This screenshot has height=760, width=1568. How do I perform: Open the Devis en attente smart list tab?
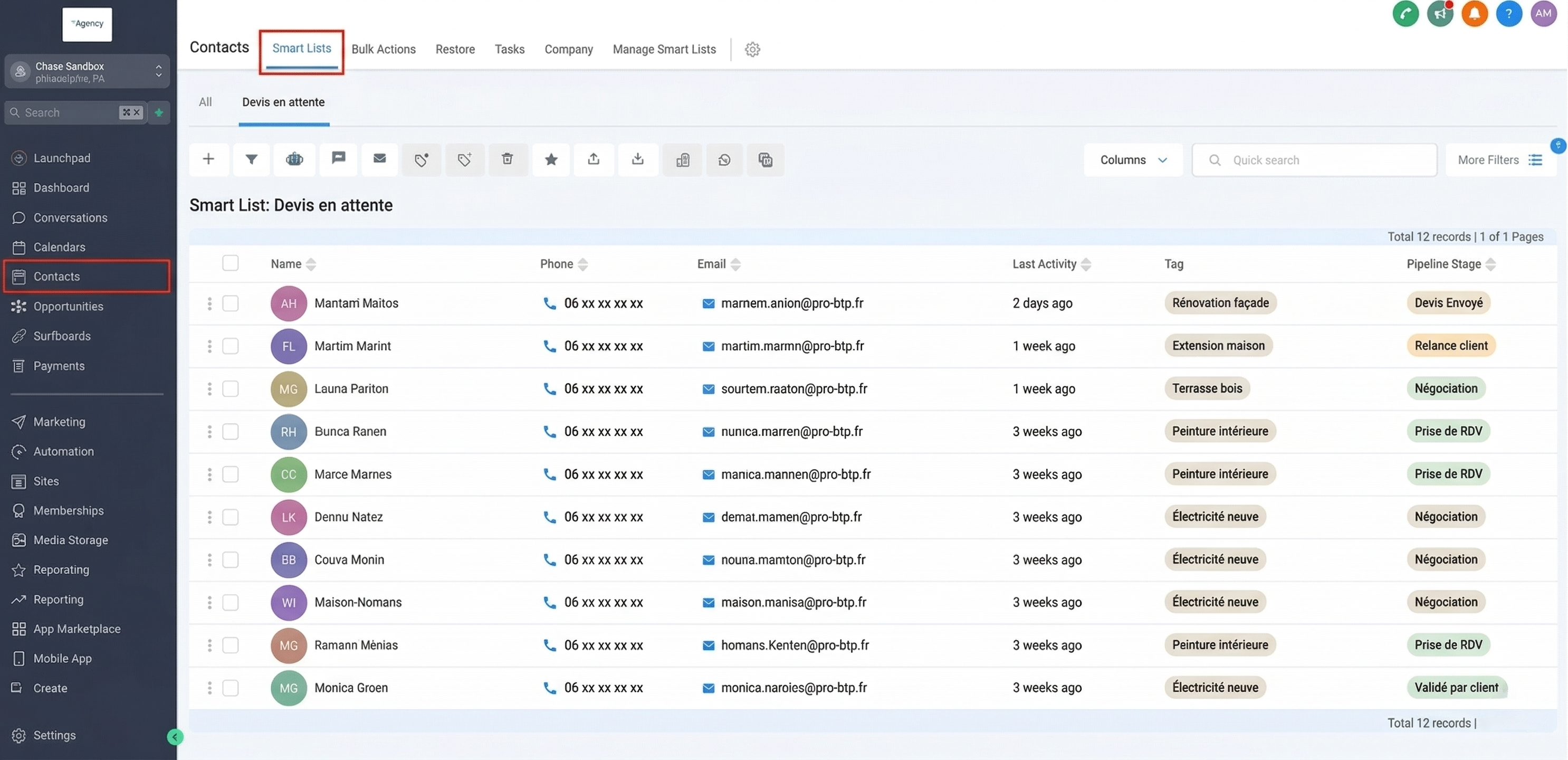click(x=283, y=102)
